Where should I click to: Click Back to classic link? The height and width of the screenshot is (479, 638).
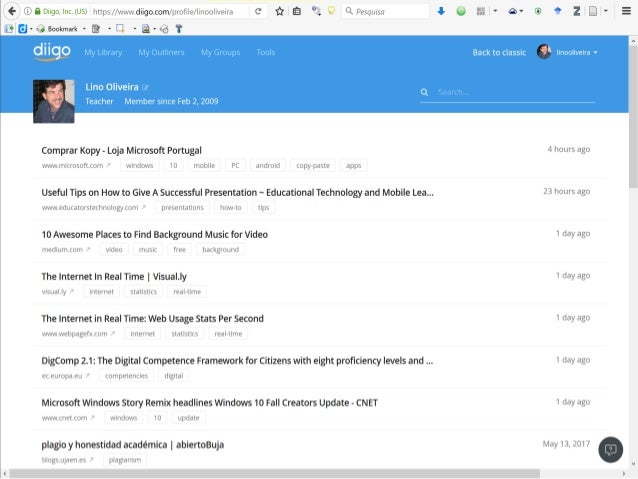[x=499, y=52]
